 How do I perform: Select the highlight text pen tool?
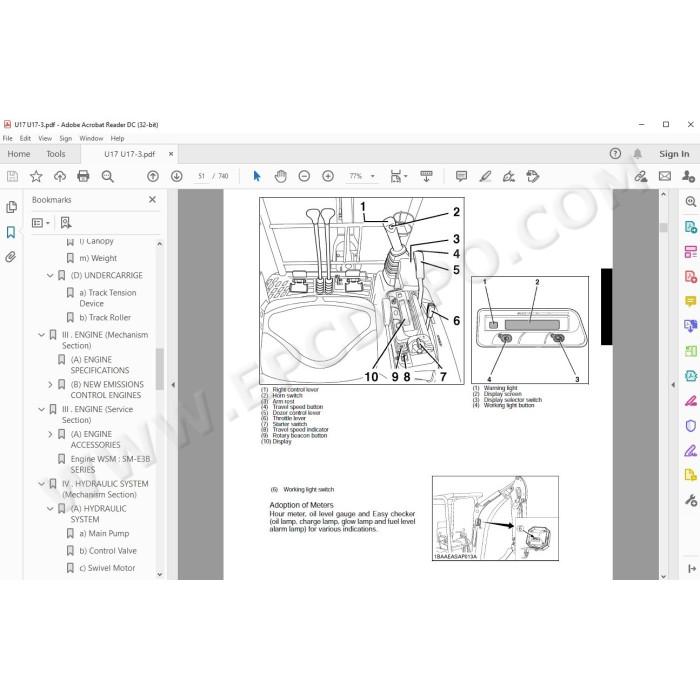(485, 176)
